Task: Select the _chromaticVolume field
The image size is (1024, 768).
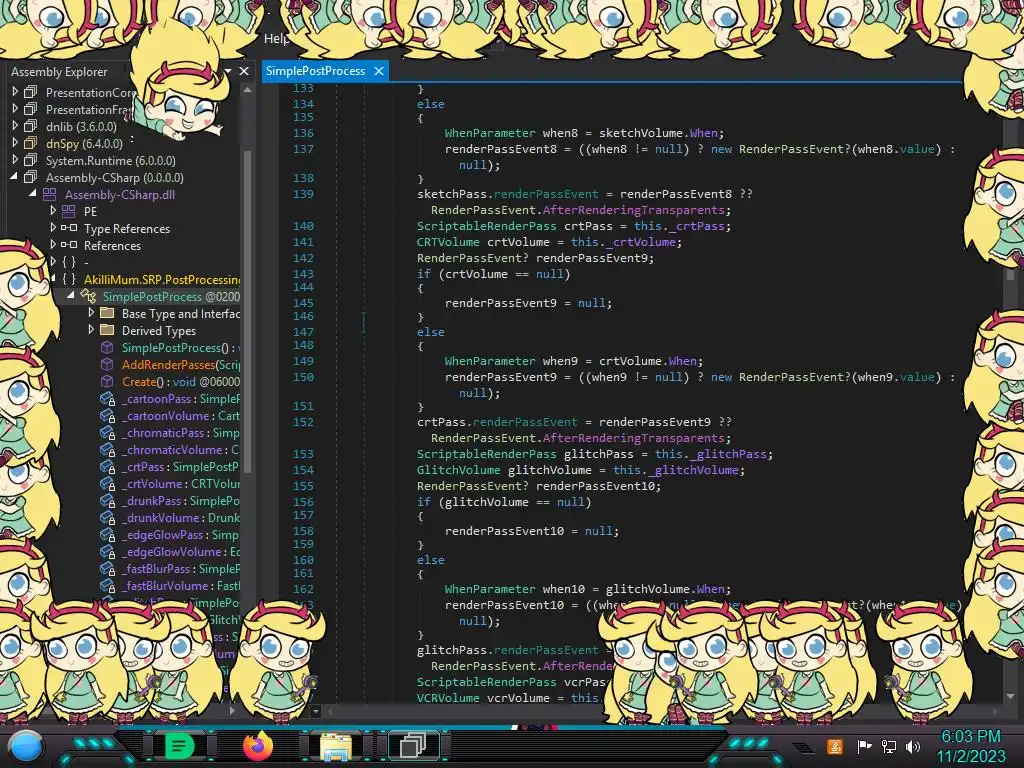Action: 181,449
